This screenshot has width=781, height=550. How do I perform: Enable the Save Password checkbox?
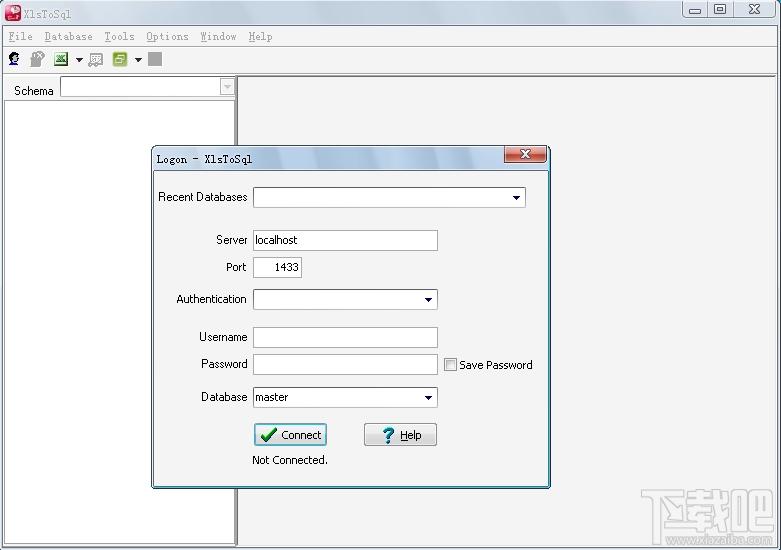coord(450,365)
